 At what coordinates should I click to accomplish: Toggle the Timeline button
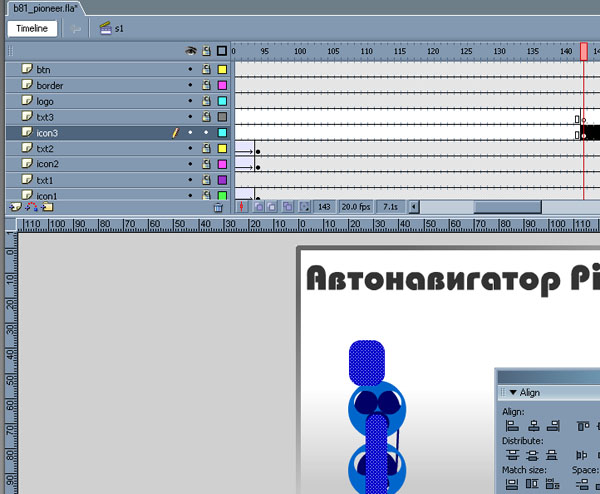coord(32,28)
